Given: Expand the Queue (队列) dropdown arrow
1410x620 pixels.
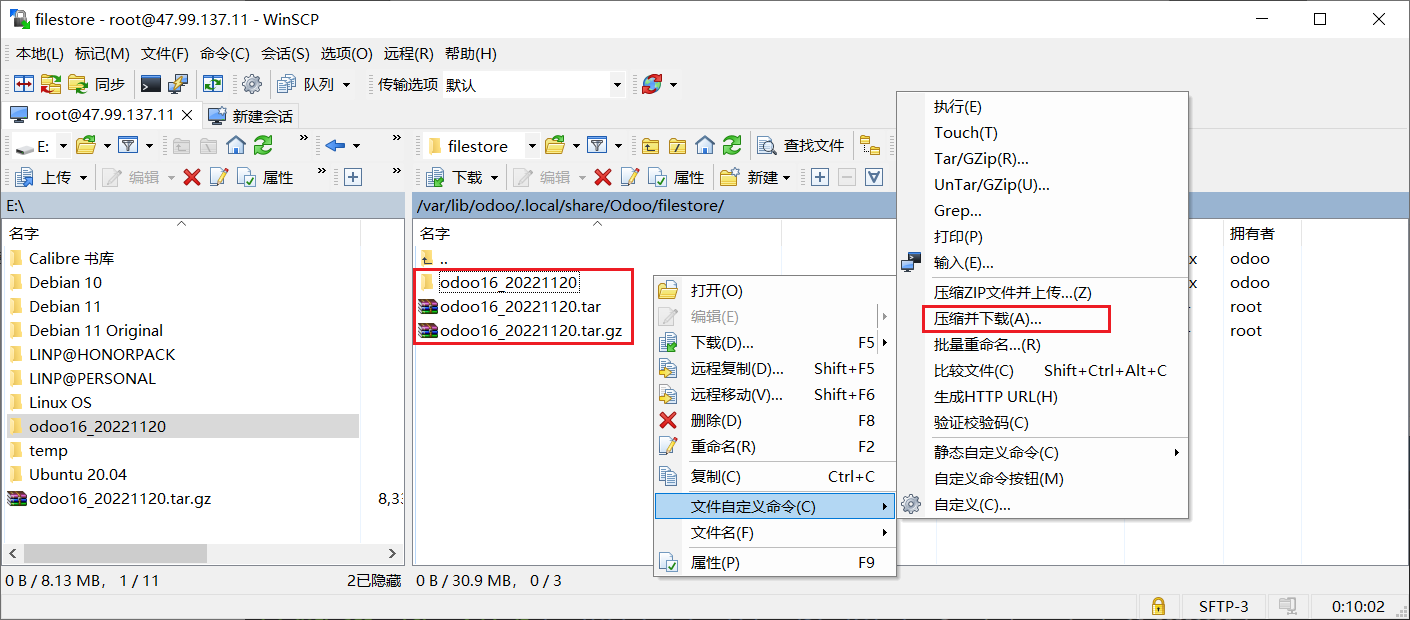Looking at the screenshot, I should click(x=347, y=85).
